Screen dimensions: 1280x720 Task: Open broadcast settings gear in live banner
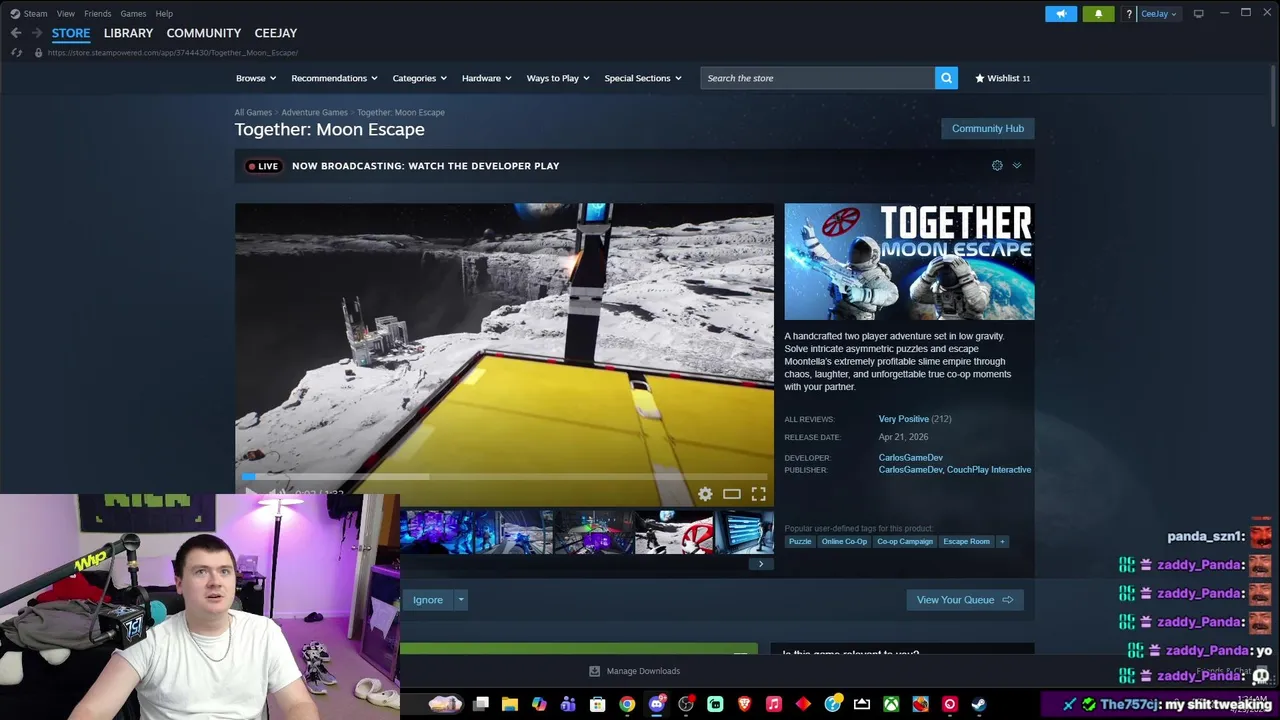997,166
